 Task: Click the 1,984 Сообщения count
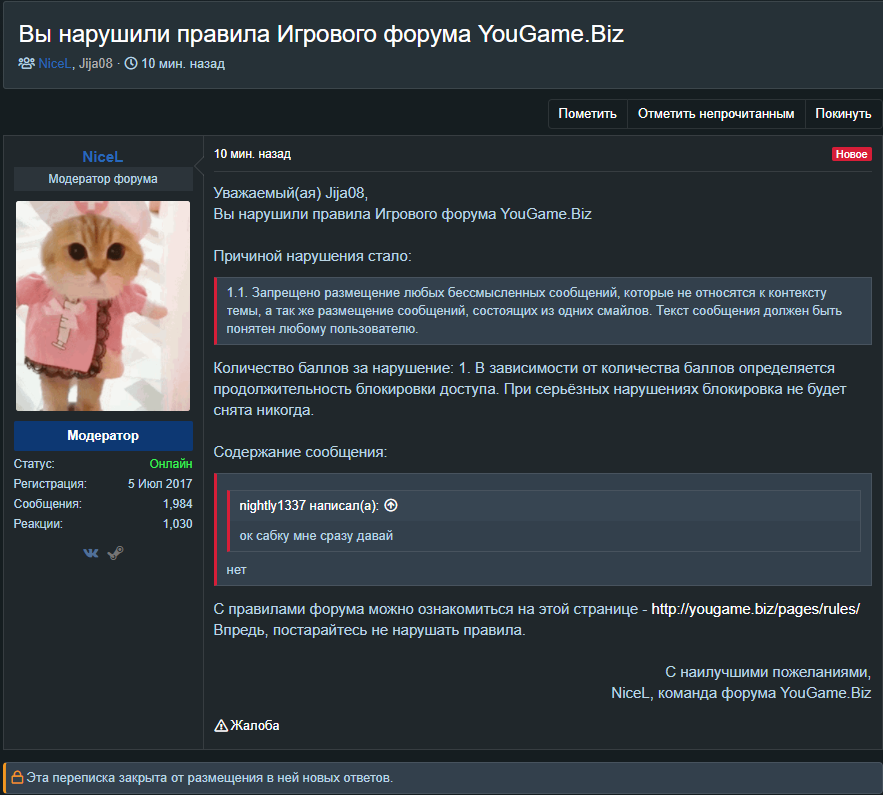point(177,504)
